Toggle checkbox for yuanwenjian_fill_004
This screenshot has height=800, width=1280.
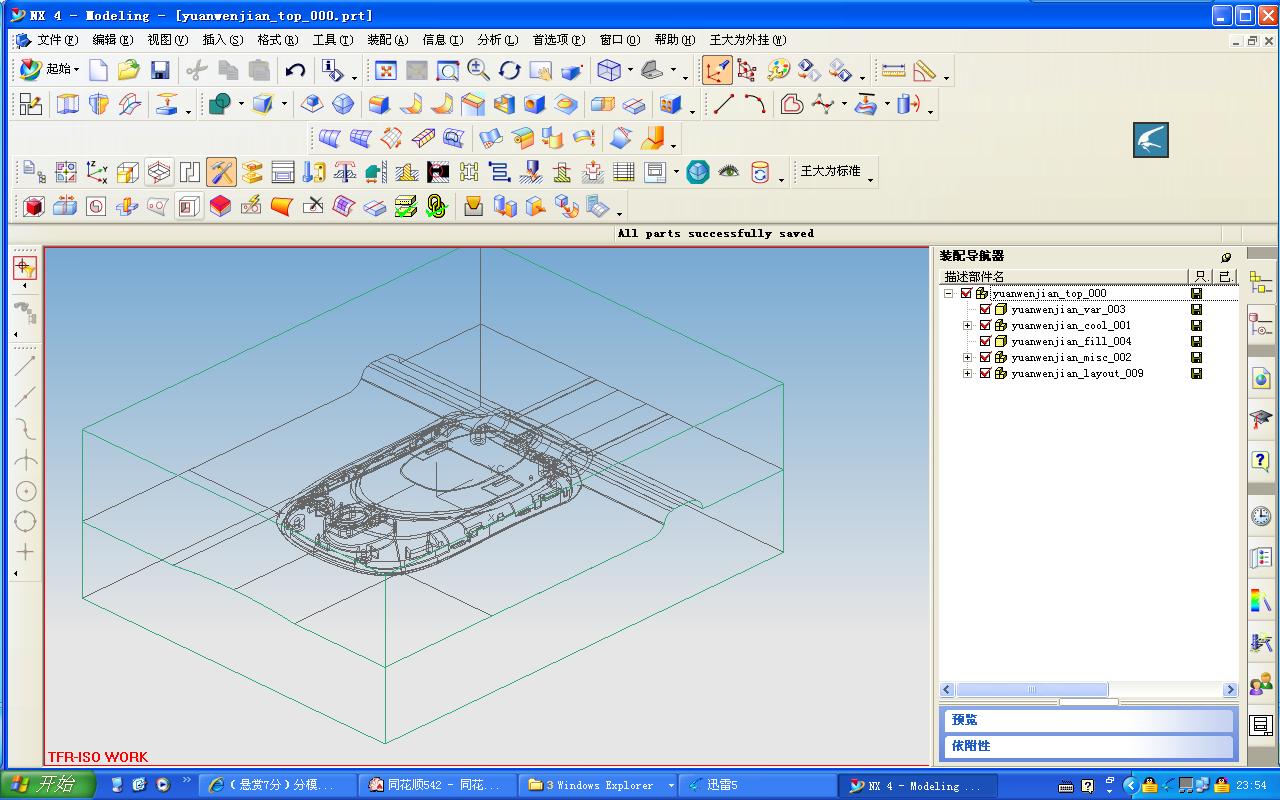tap(985, 342)
